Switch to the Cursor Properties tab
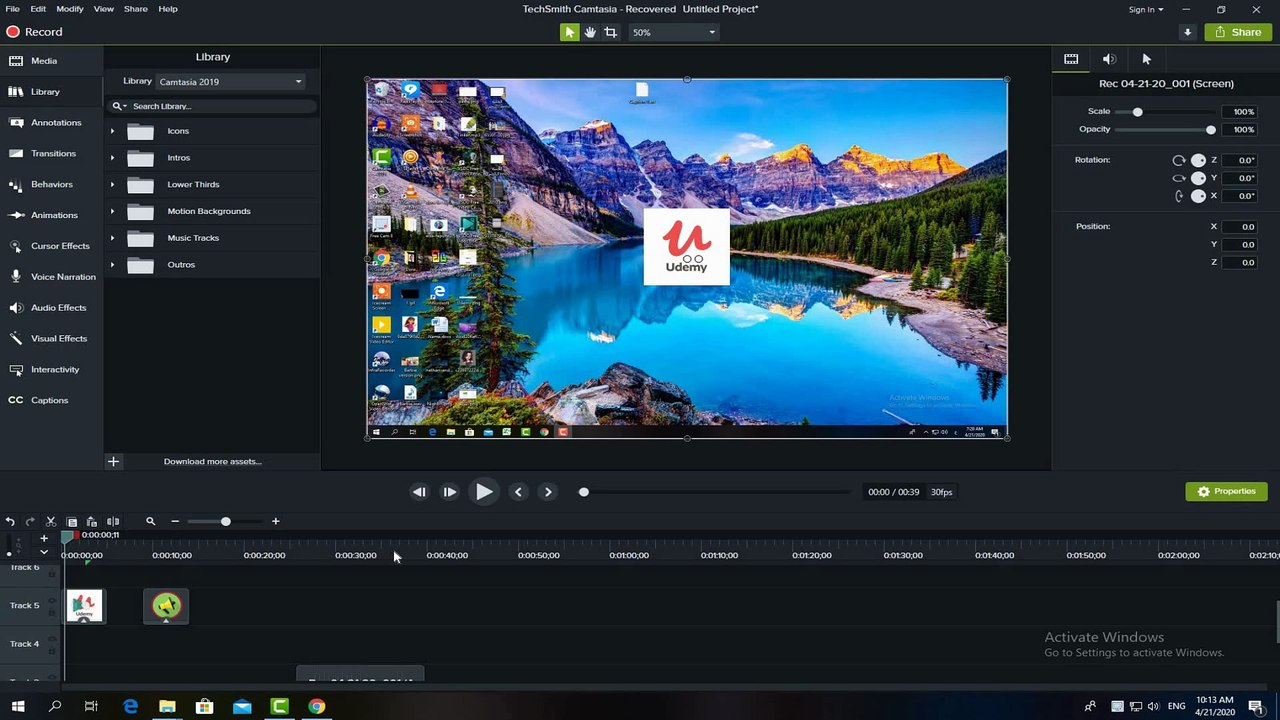 click(1147, 59)
